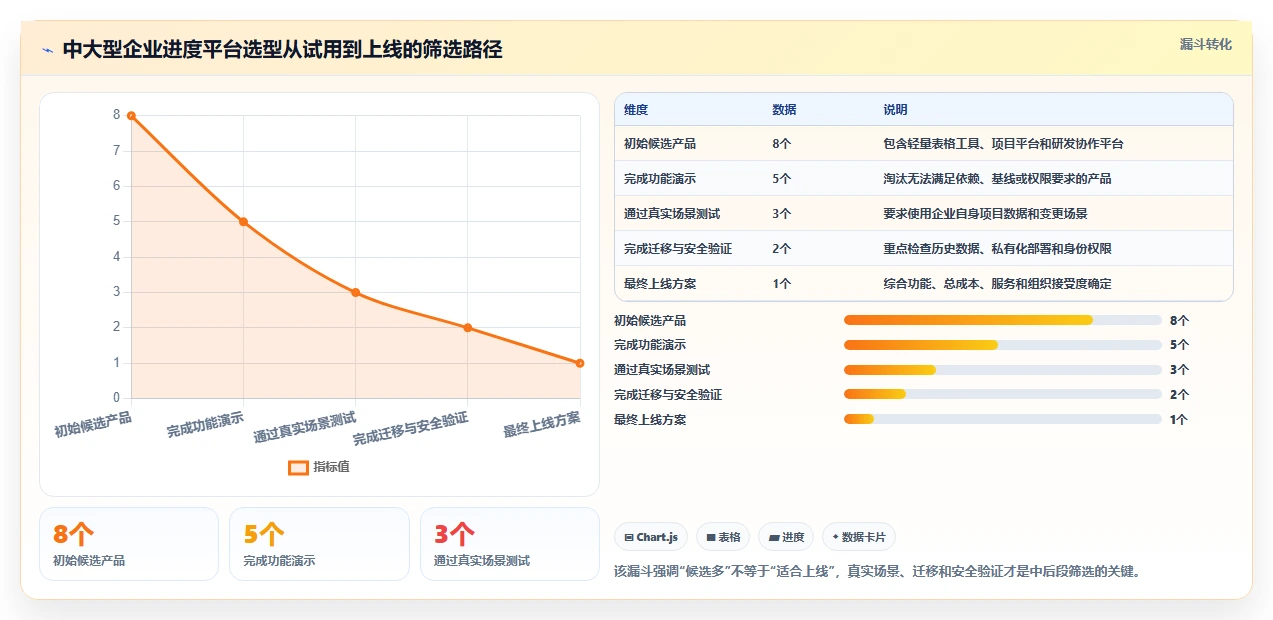Image resolution: width=1273 pixels, height=620 pixels.
Task: Click the 数据 table column header
Action: pyautogui.click(x=784, y=110)
